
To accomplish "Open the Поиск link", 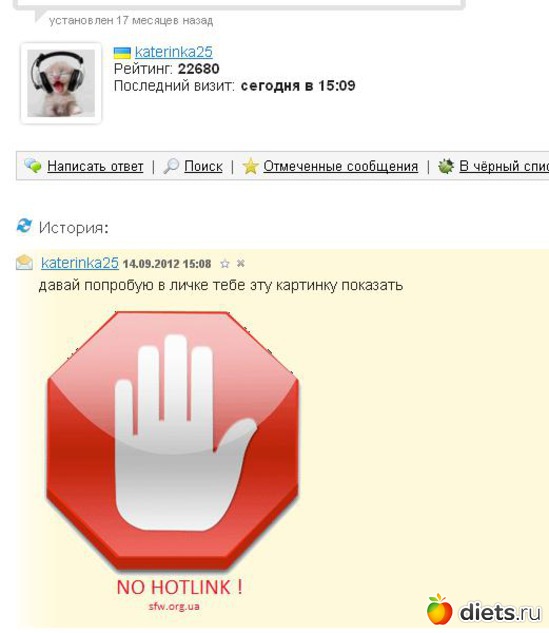I will tap(203, 166).
